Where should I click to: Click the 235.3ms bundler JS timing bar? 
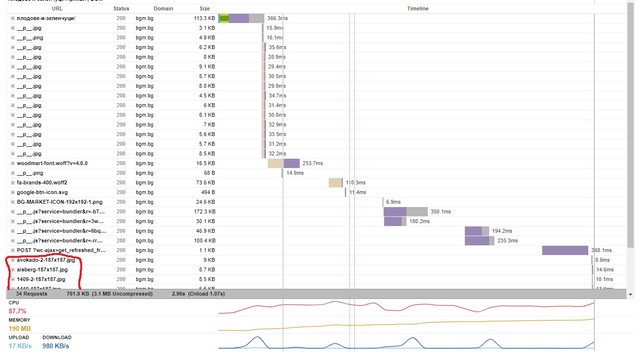point(480,241)
